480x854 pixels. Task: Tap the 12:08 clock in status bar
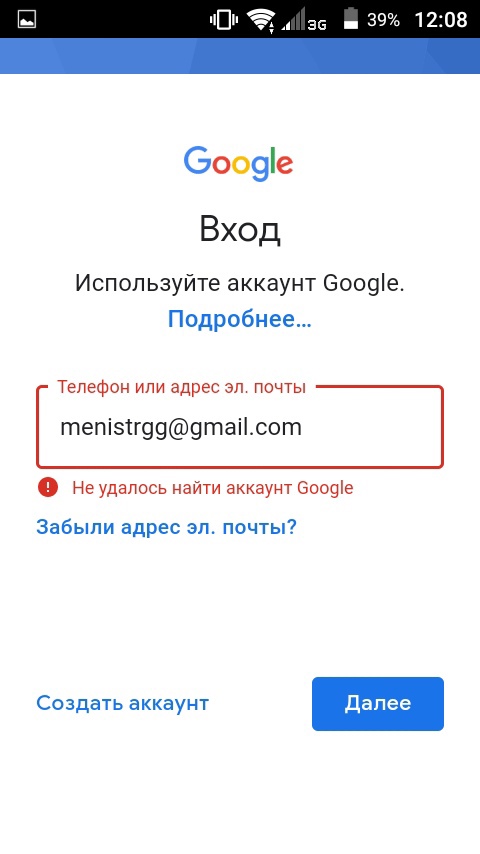(441, 20)
